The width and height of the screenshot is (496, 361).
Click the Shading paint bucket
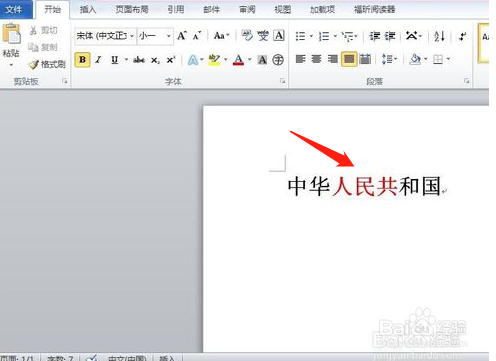click(415, 59)
